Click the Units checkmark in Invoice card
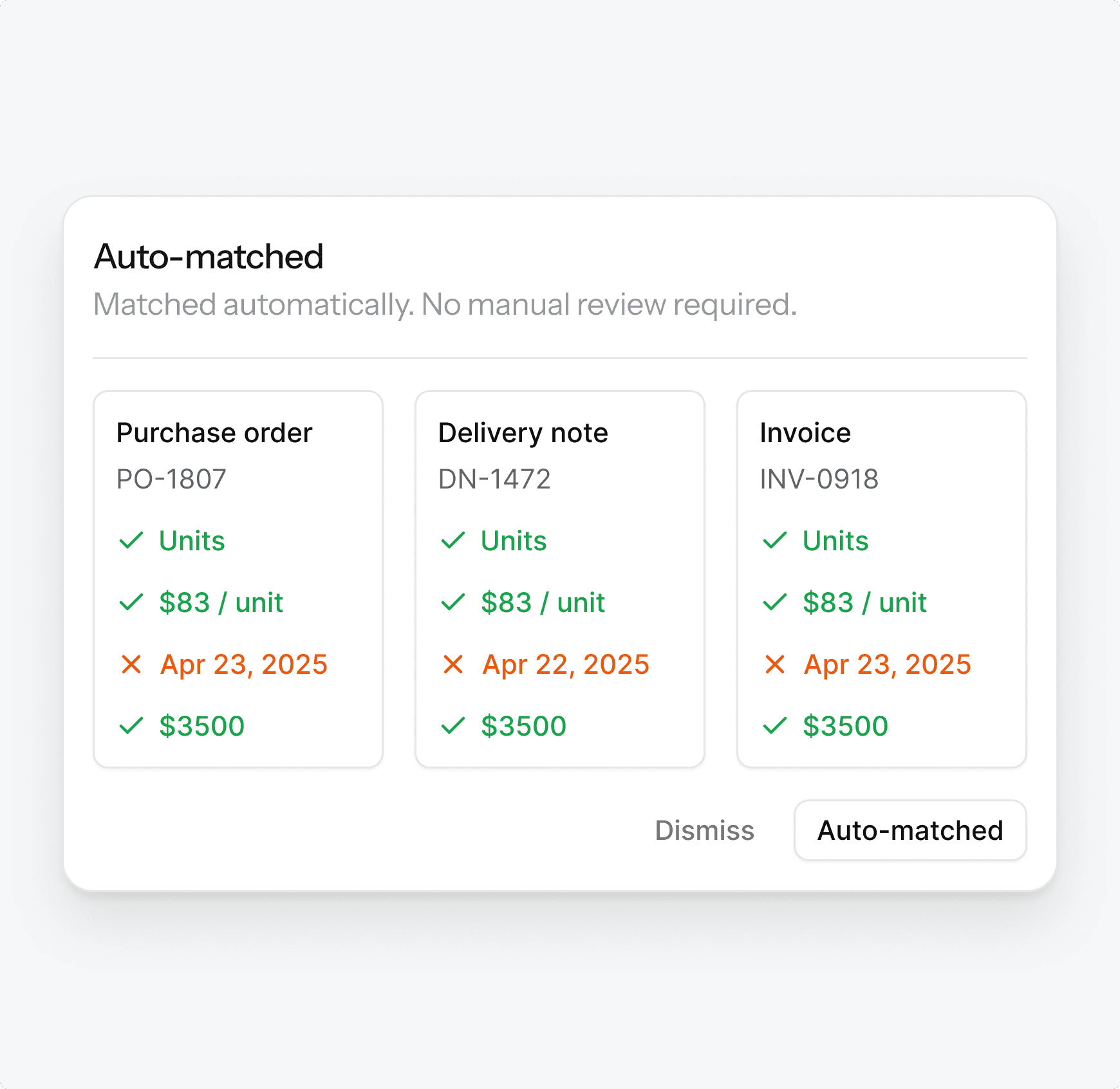 [775, 541]
